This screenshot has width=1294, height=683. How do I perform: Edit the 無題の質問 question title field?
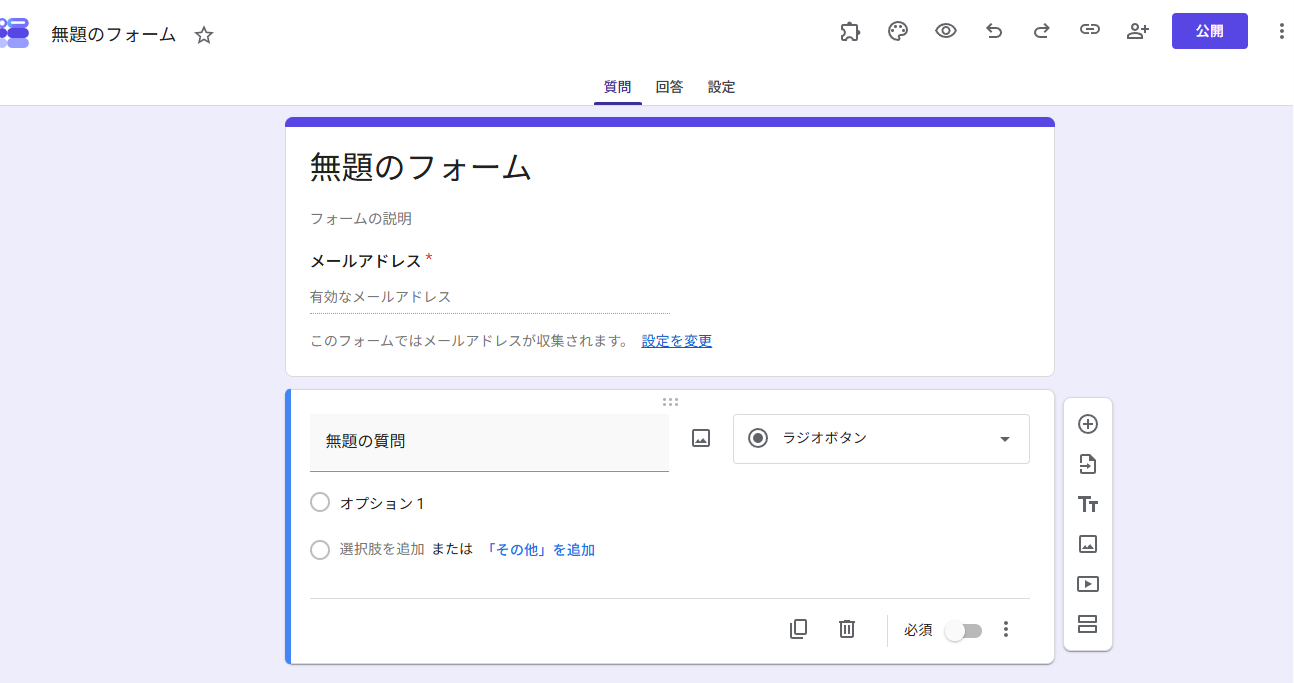click(489, 442)
